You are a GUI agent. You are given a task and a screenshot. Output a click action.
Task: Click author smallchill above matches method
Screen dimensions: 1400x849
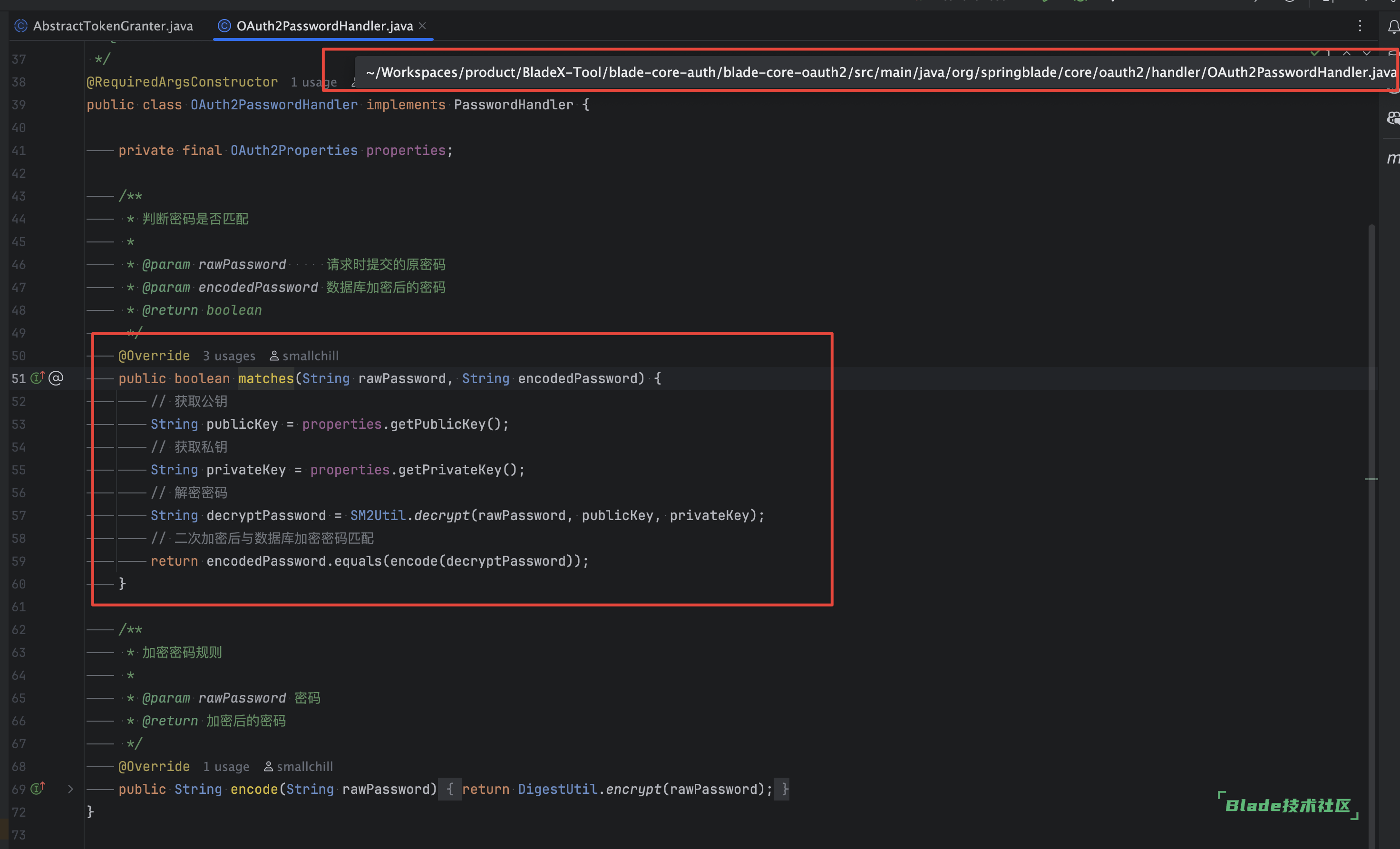304,356
